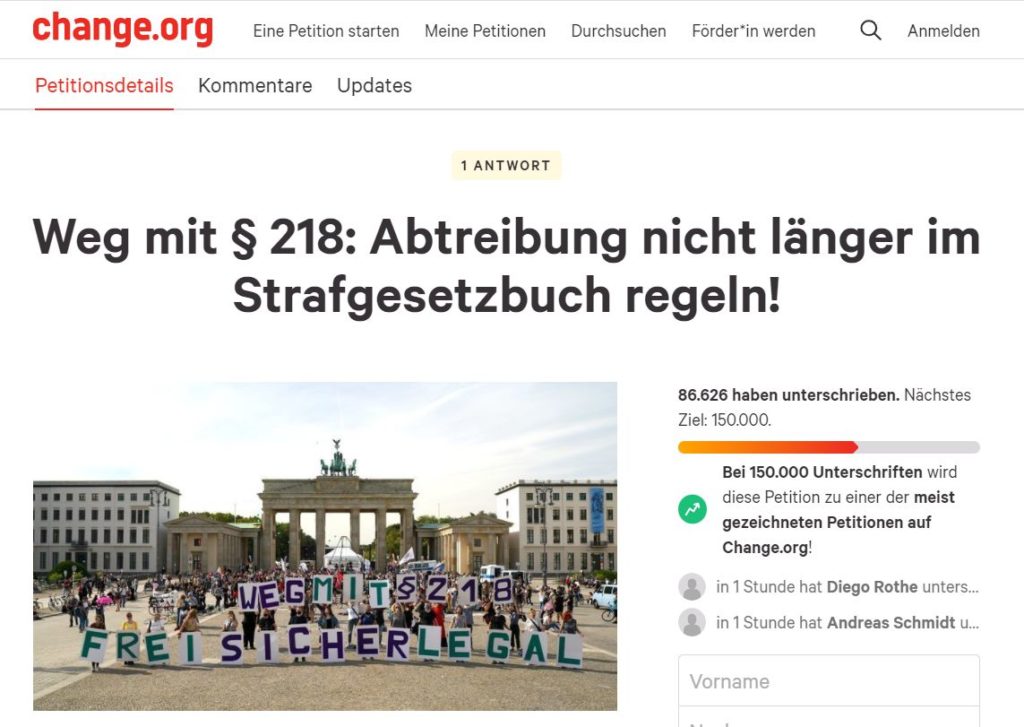
Task: Go to Meine Petitionen
Action: click(485, 31)
